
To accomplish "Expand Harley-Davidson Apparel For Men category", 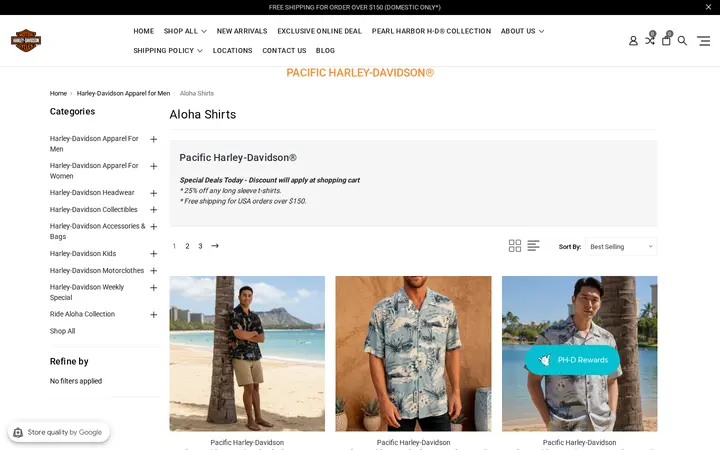I will click(x=153, y=139).
